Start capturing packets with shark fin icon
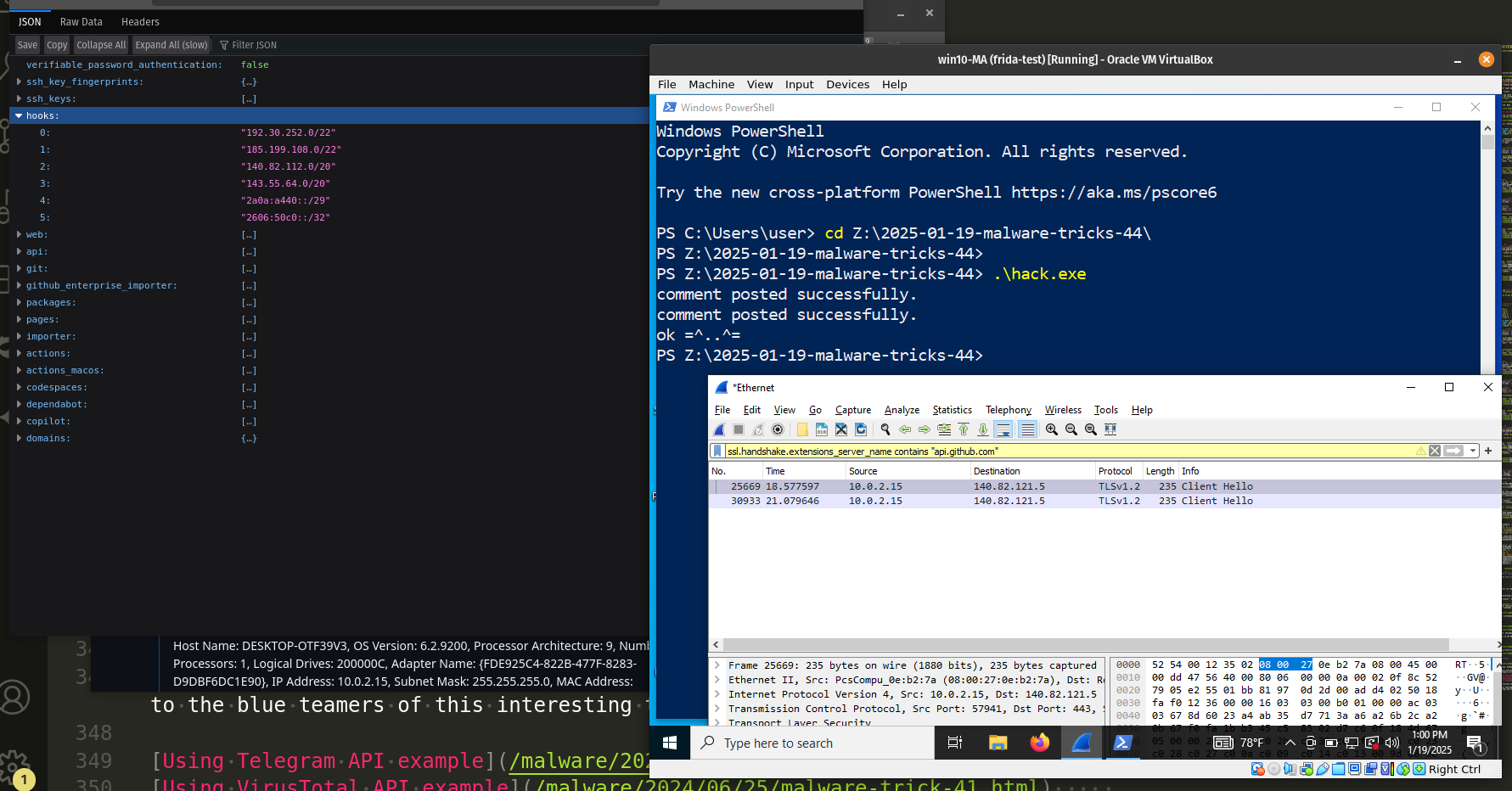The image size is (1512, 791). coord(720,429)
